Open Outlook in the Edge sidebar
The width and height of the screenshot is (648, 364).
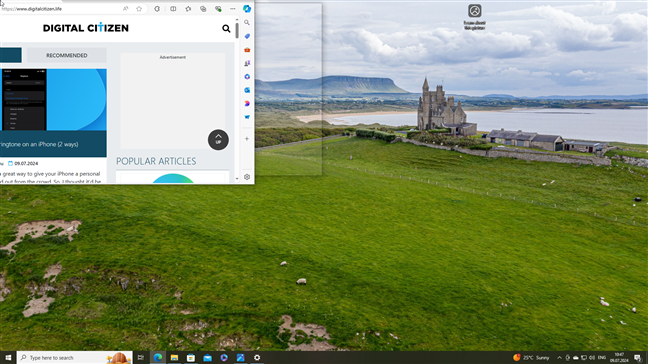point(247,90)
